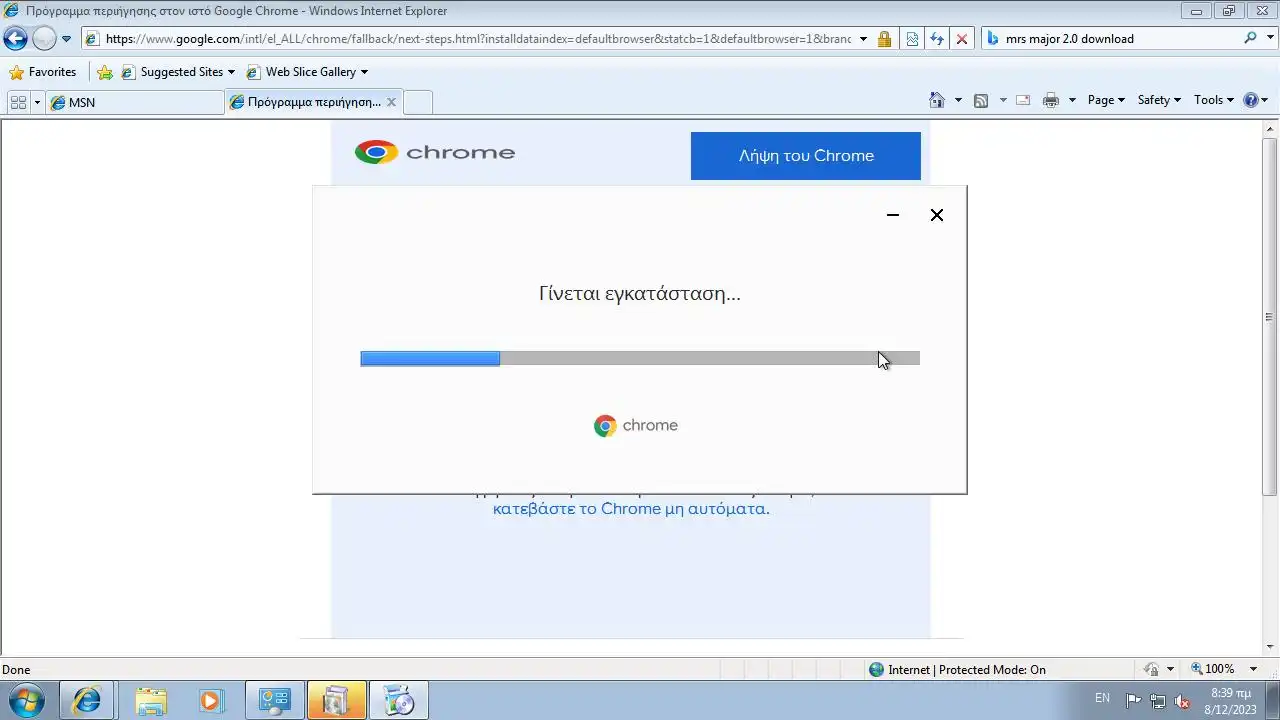The image size is (1280, 720).
Task: Open the search provider dropdown arrow
Action: pyautogui.click(x=1268, y=39)
